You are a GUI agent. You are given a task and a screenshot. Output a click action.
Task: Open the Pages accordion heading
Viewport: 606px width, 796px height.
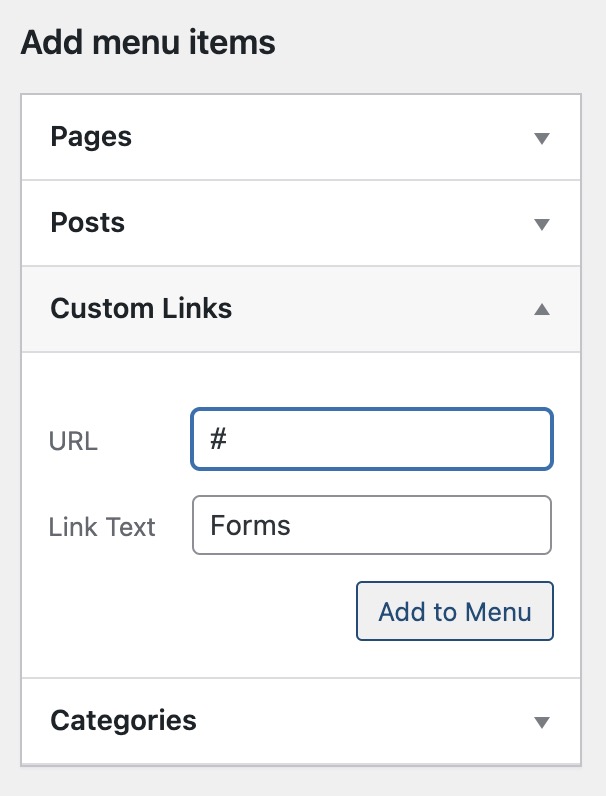pyautogui.click(x=91, y=137)
